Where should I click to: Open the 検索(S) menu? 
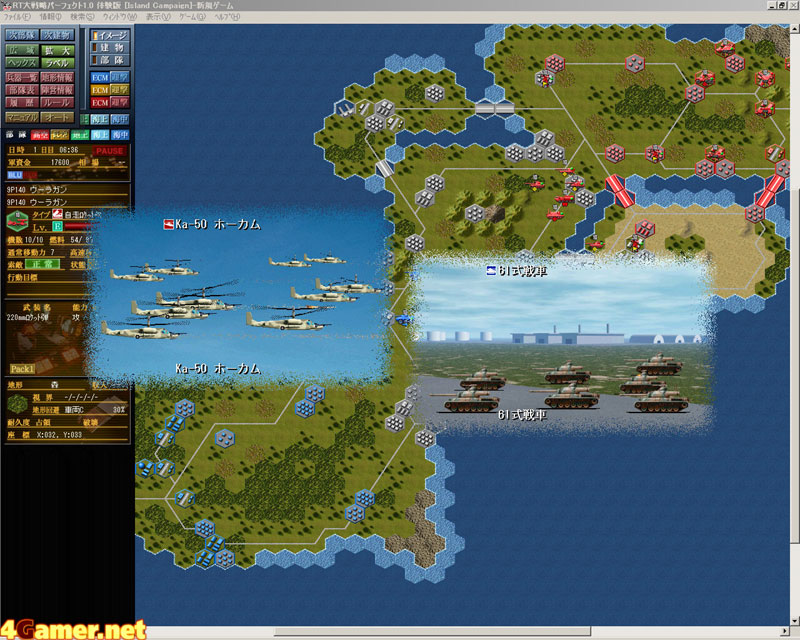click(82, 17)
